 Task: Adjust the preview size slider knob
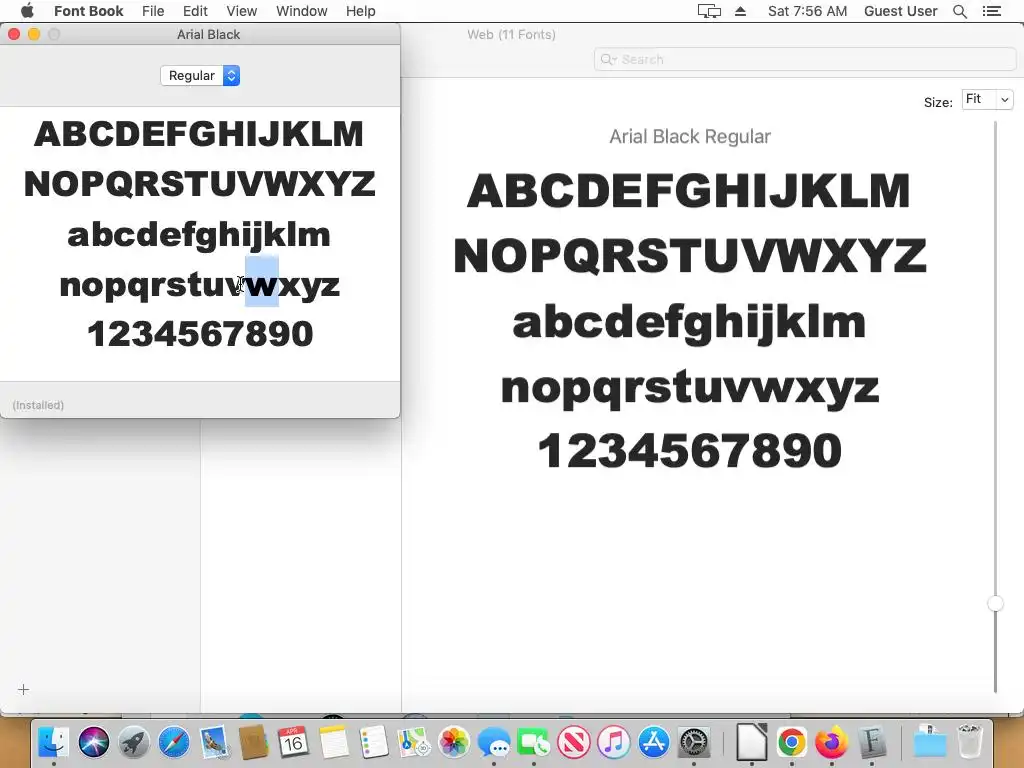coord(995,603)
